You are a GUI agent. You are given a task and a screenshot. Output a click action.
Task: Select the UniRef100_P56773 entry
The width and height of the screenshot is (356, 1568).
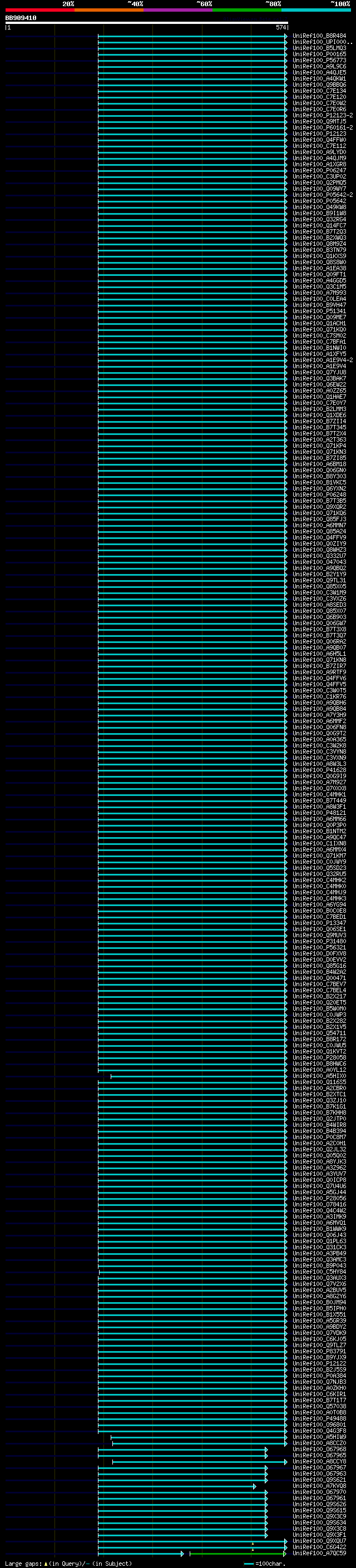(x=319, y=60)
